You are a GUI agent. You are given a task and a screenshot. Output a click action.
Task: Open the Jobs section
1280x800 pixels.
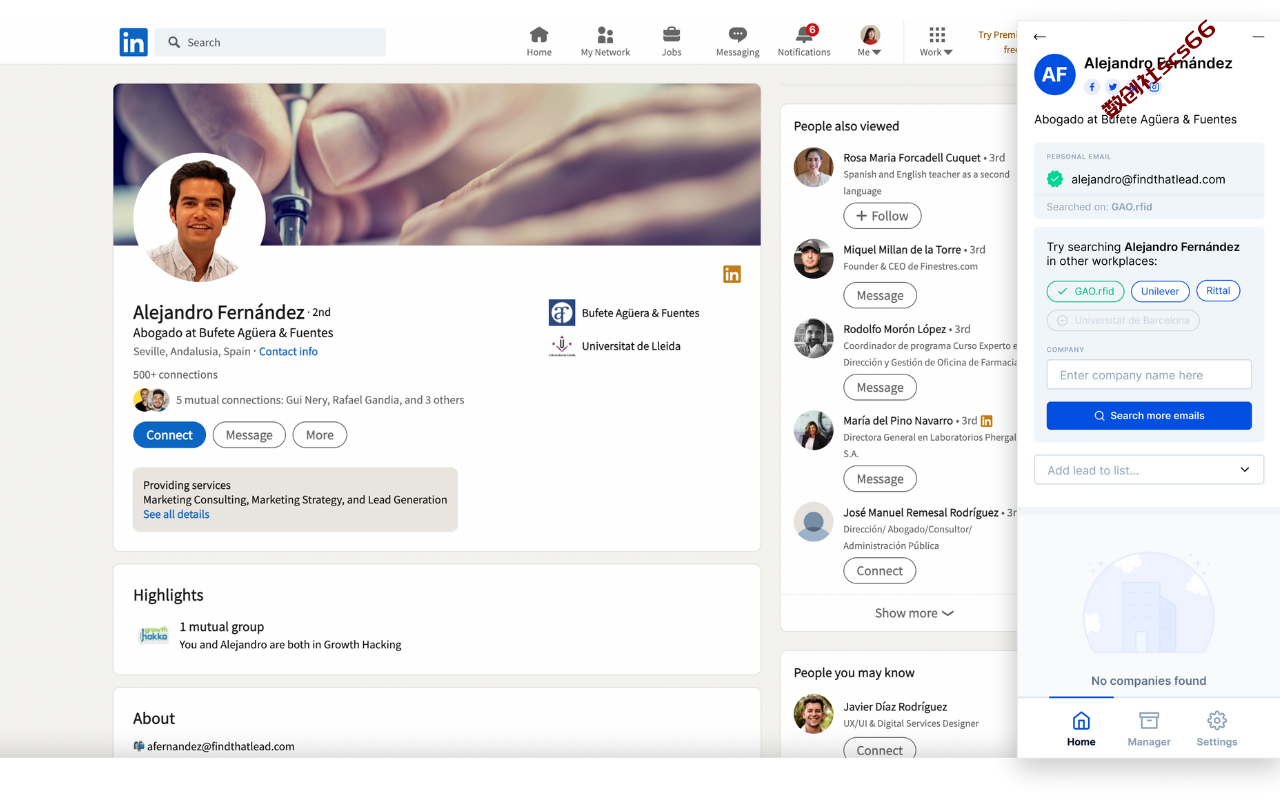tap(672, 42)
